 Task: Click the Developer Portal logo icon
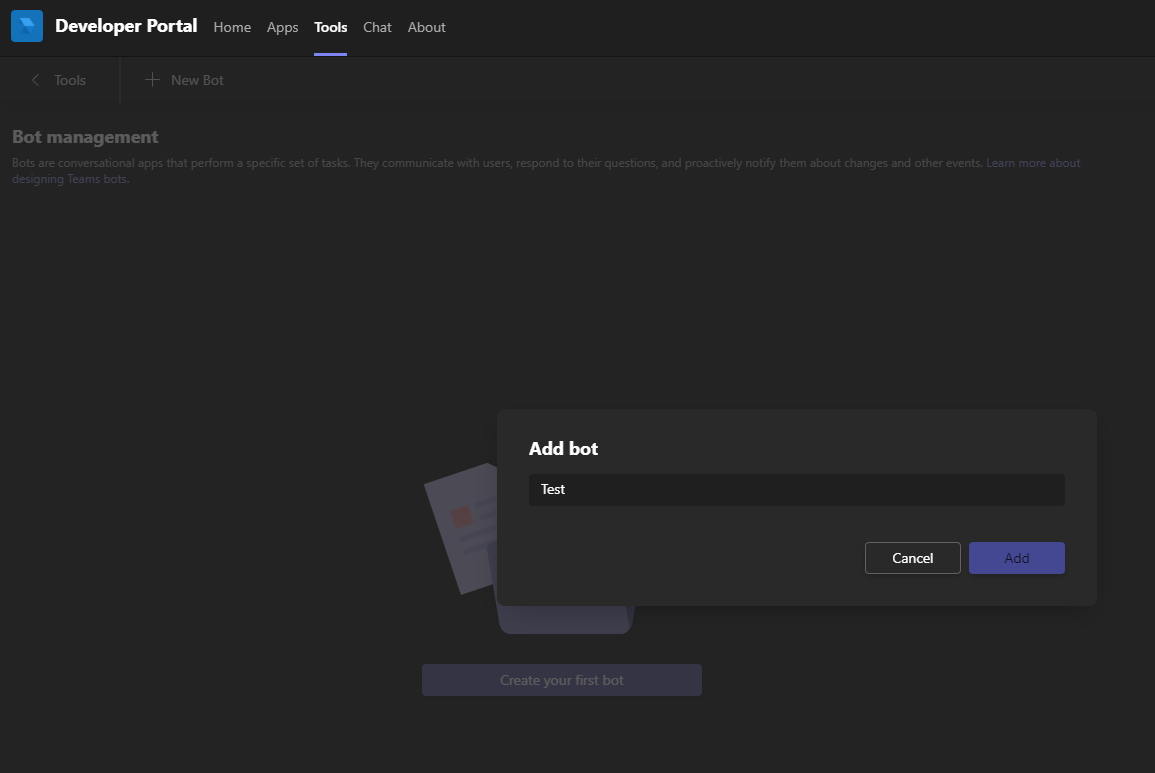pyautogui.click(x=26, y=25)
